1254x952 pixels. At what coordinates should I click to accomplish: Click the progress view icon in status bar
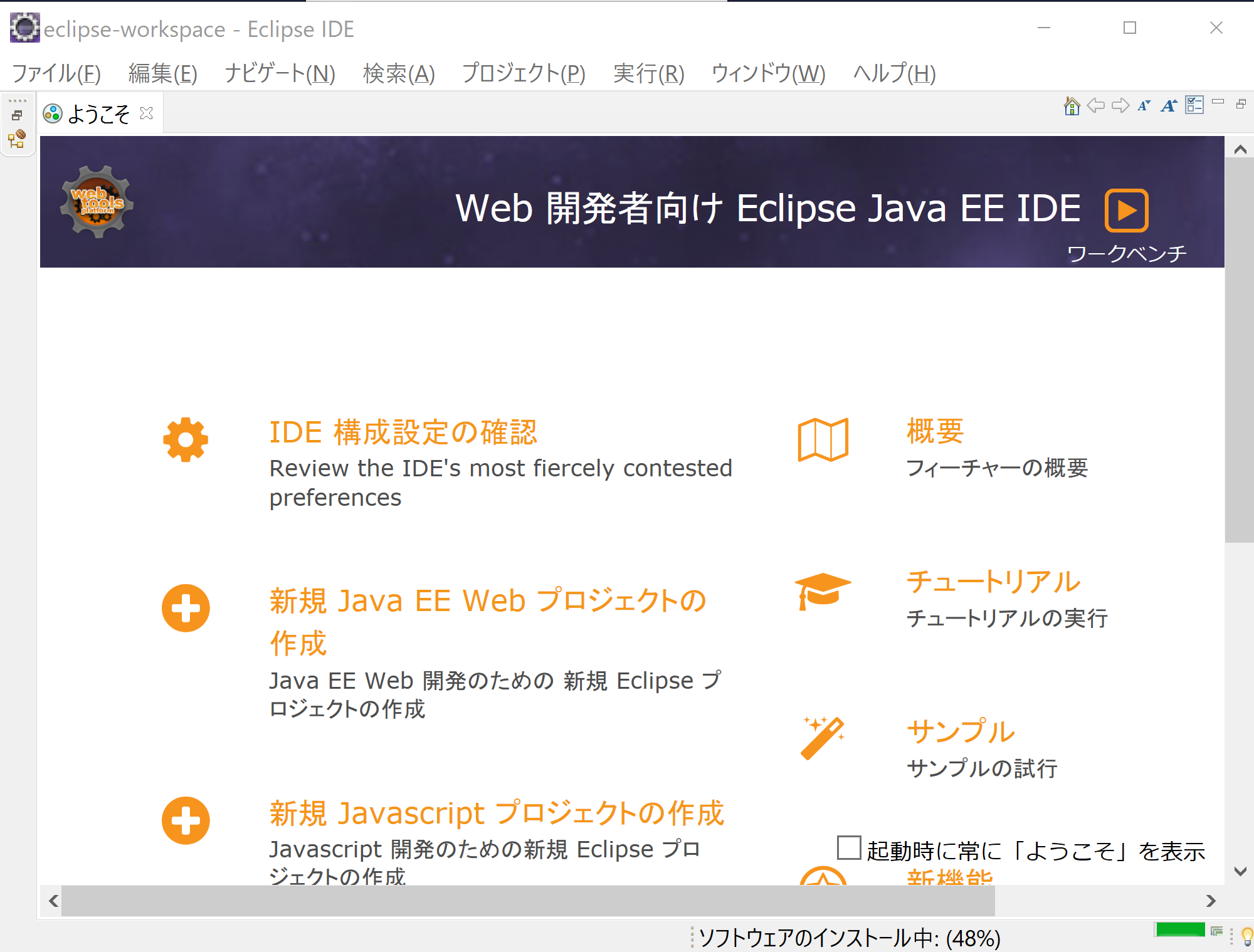click(x=1217, y=931)
